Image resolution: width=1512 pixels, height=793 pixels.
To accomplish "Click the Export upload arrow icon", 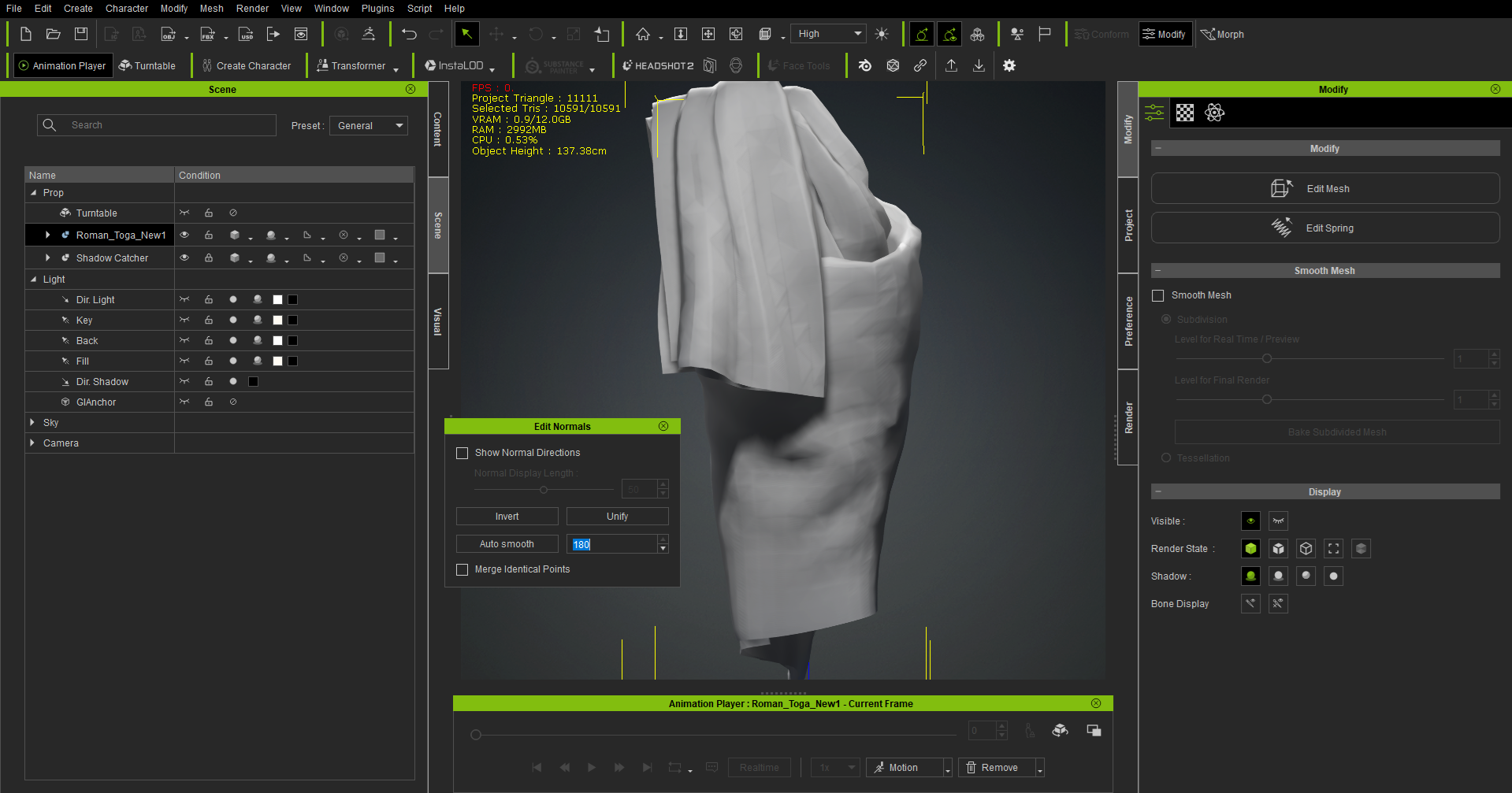I will [951, 65].
